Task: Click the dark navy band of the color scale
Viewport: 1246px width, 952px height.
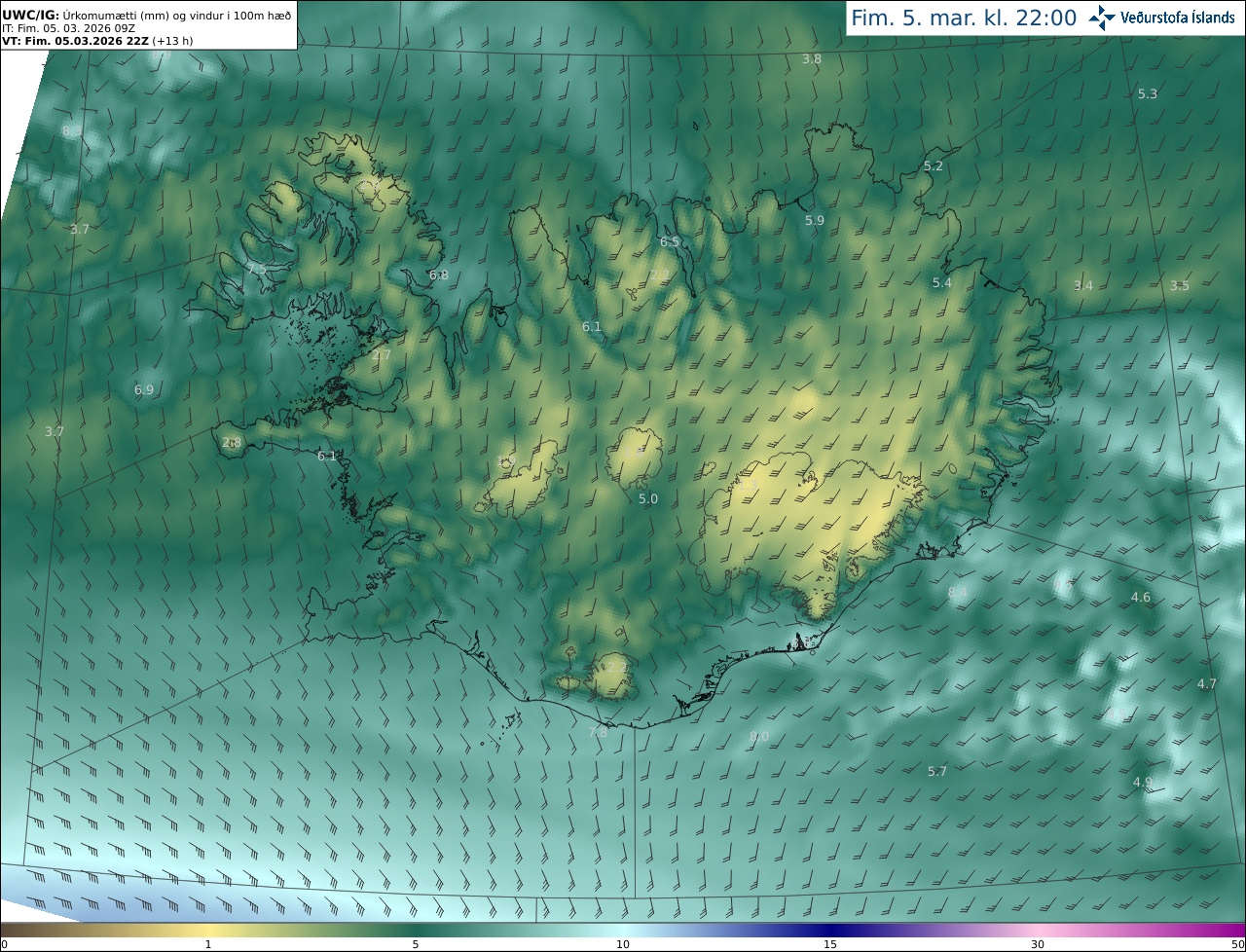Action: 830,930
